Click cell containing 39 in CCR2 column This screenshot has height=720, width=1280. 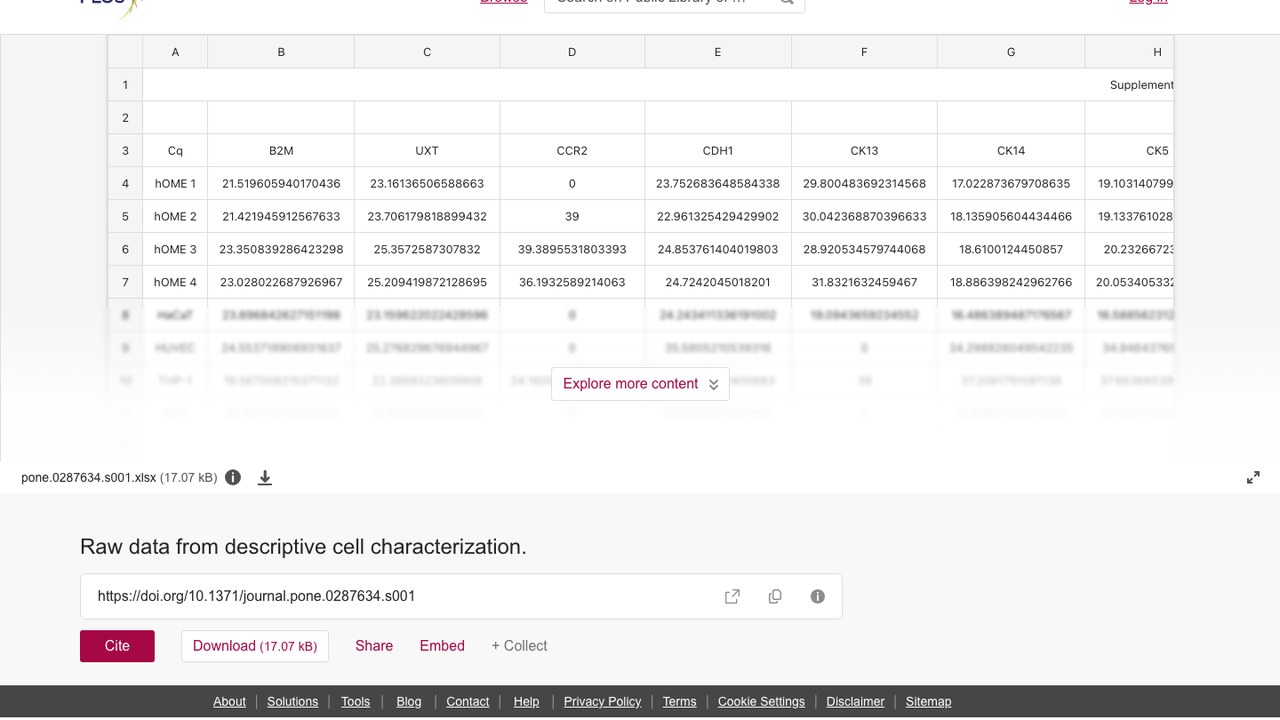[572, 217]
